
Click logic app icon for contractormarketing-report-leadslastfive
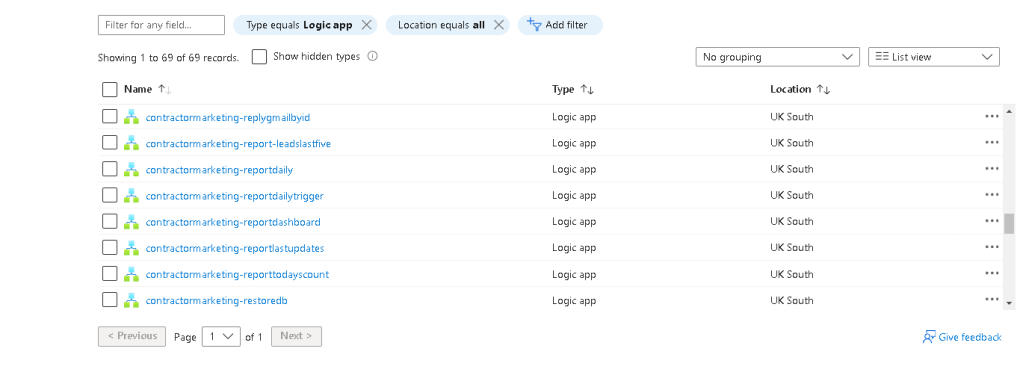coord(131,143)
